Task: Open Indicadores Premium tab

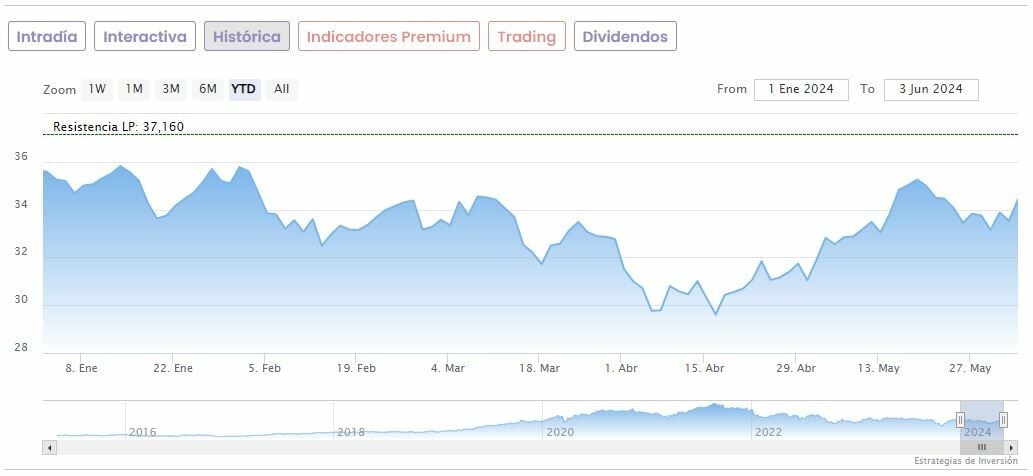Action: 388,37
